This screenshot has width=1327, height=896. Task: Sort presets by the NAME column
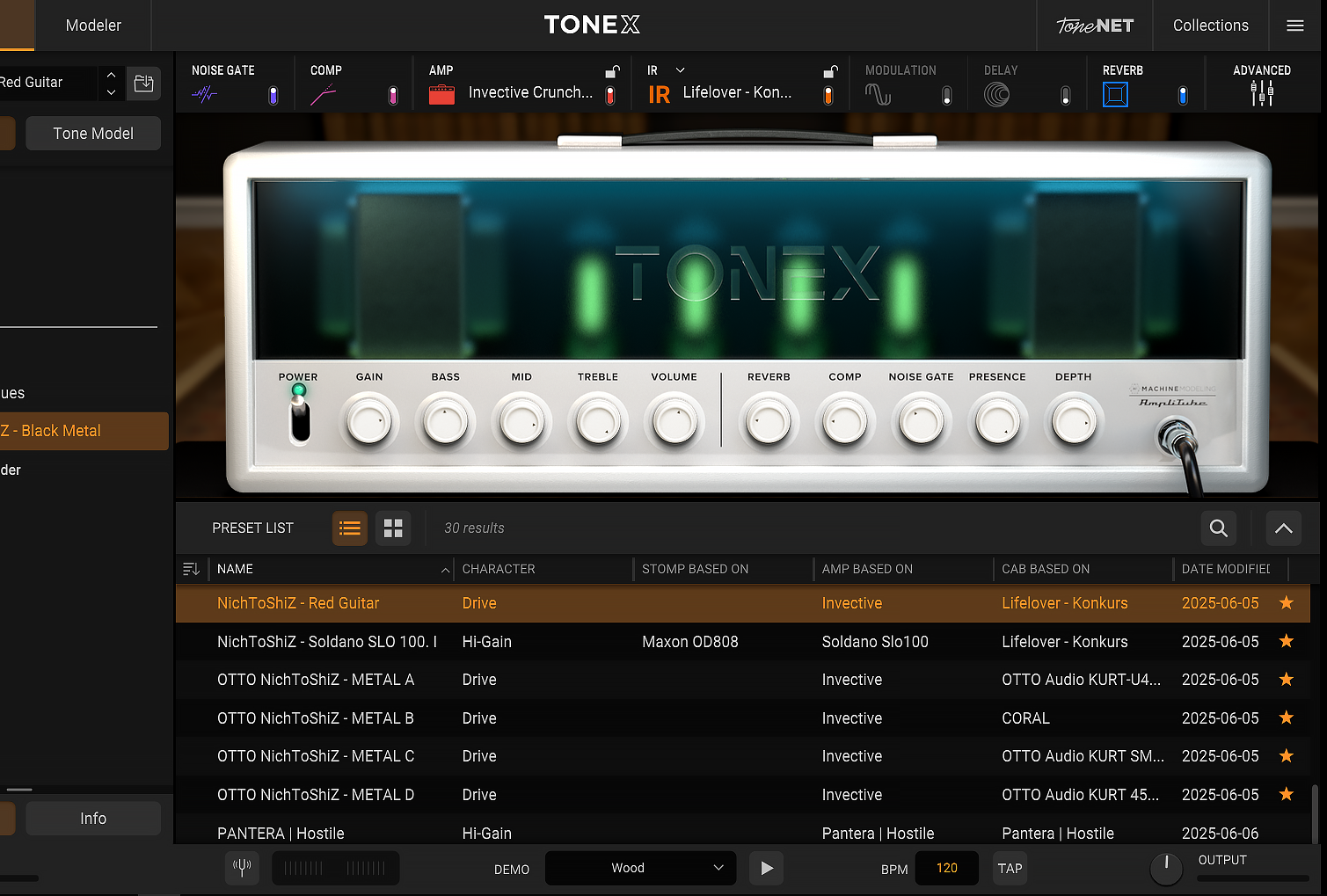coord(330,569)
